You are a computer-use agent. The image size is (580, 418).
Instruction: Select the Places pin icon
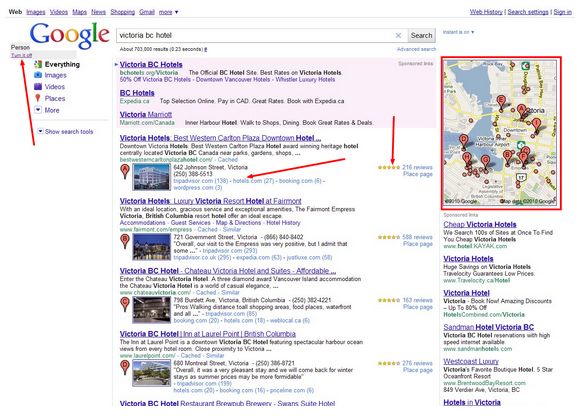[x=38, y=98]
